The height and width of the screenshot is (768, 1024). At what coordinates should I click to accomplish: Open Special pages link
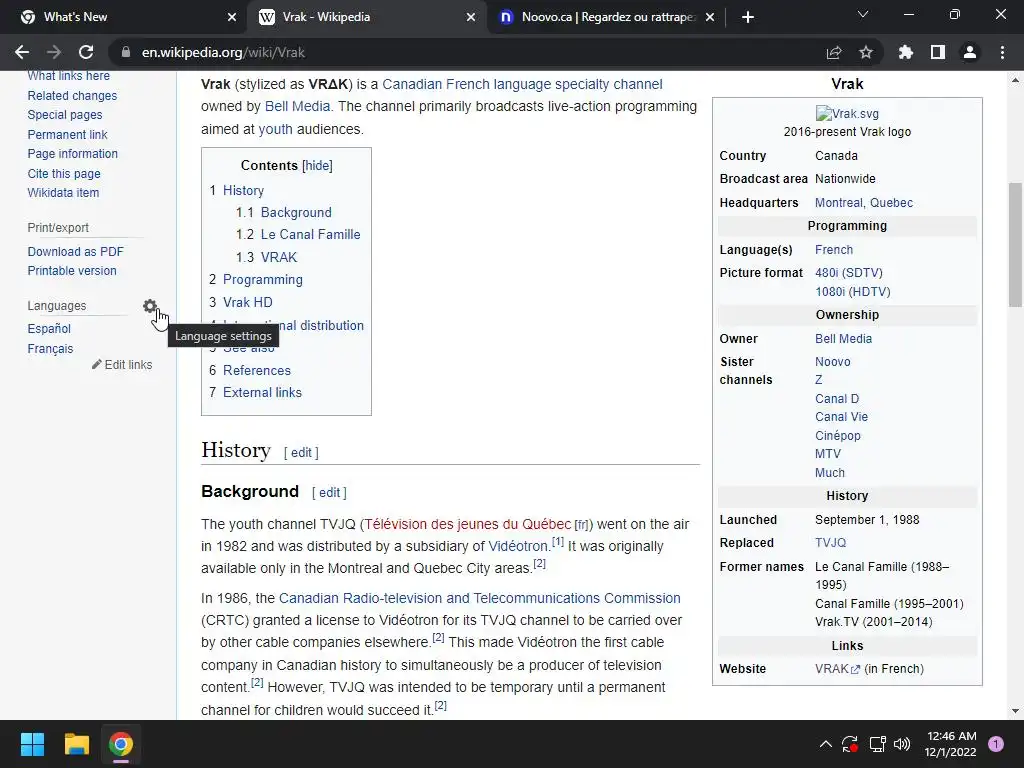[x=65, y=114]
